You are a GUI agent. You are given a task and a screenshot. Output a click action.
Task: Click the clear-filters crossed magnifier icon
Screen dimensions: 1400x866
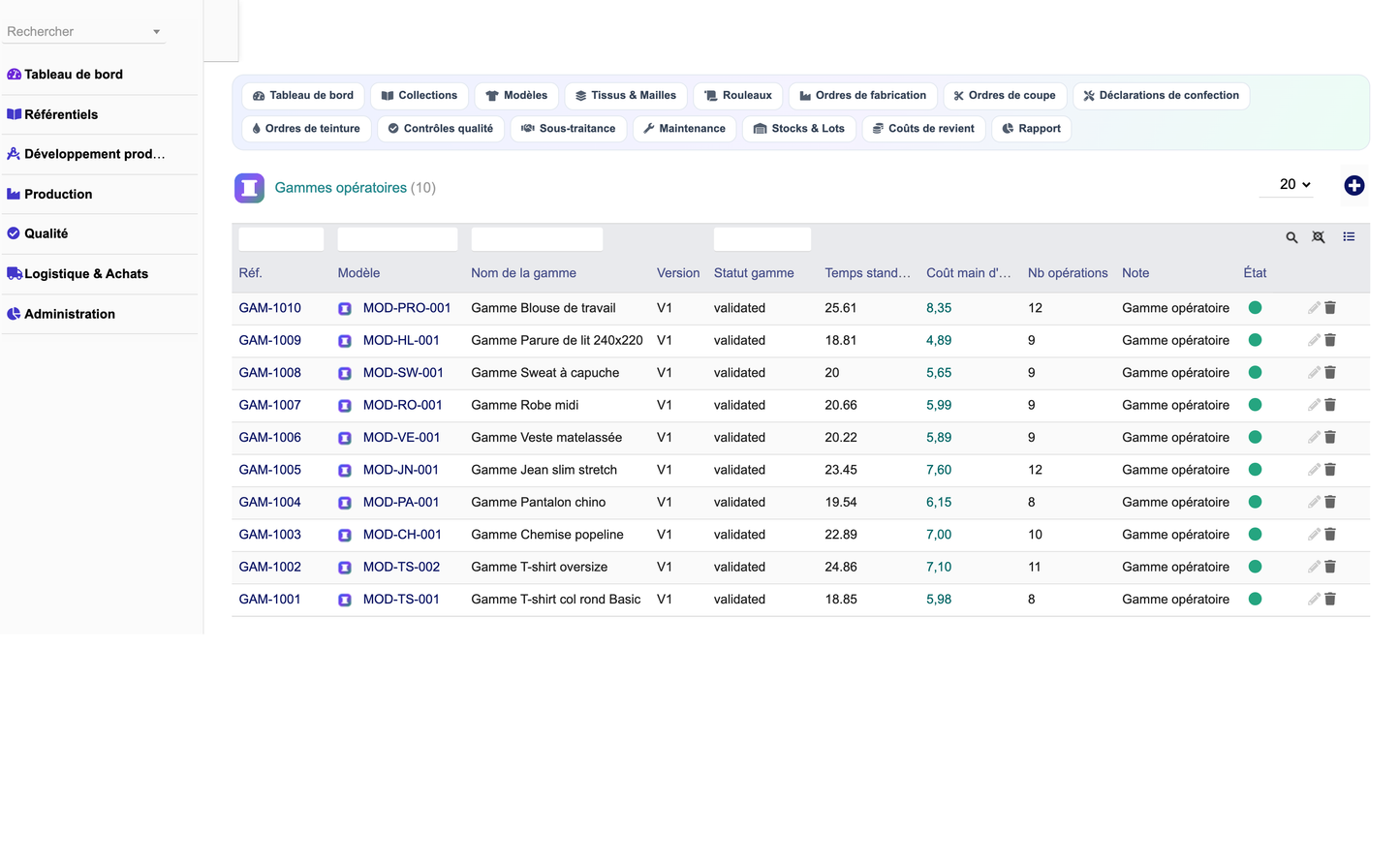point(1319,237)
